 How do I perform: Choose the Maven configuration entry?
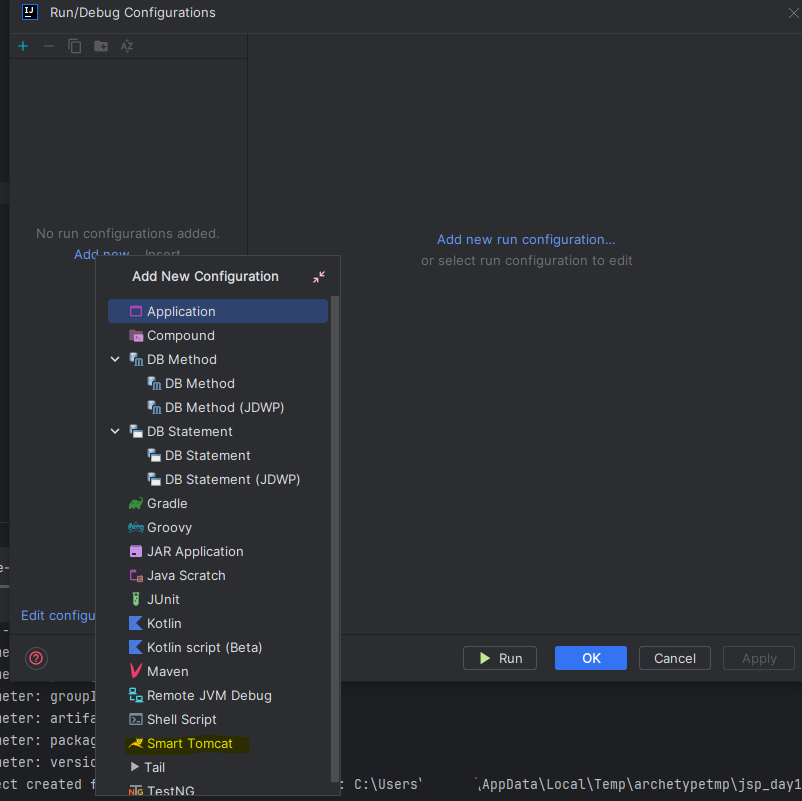(x=218, y=671)
